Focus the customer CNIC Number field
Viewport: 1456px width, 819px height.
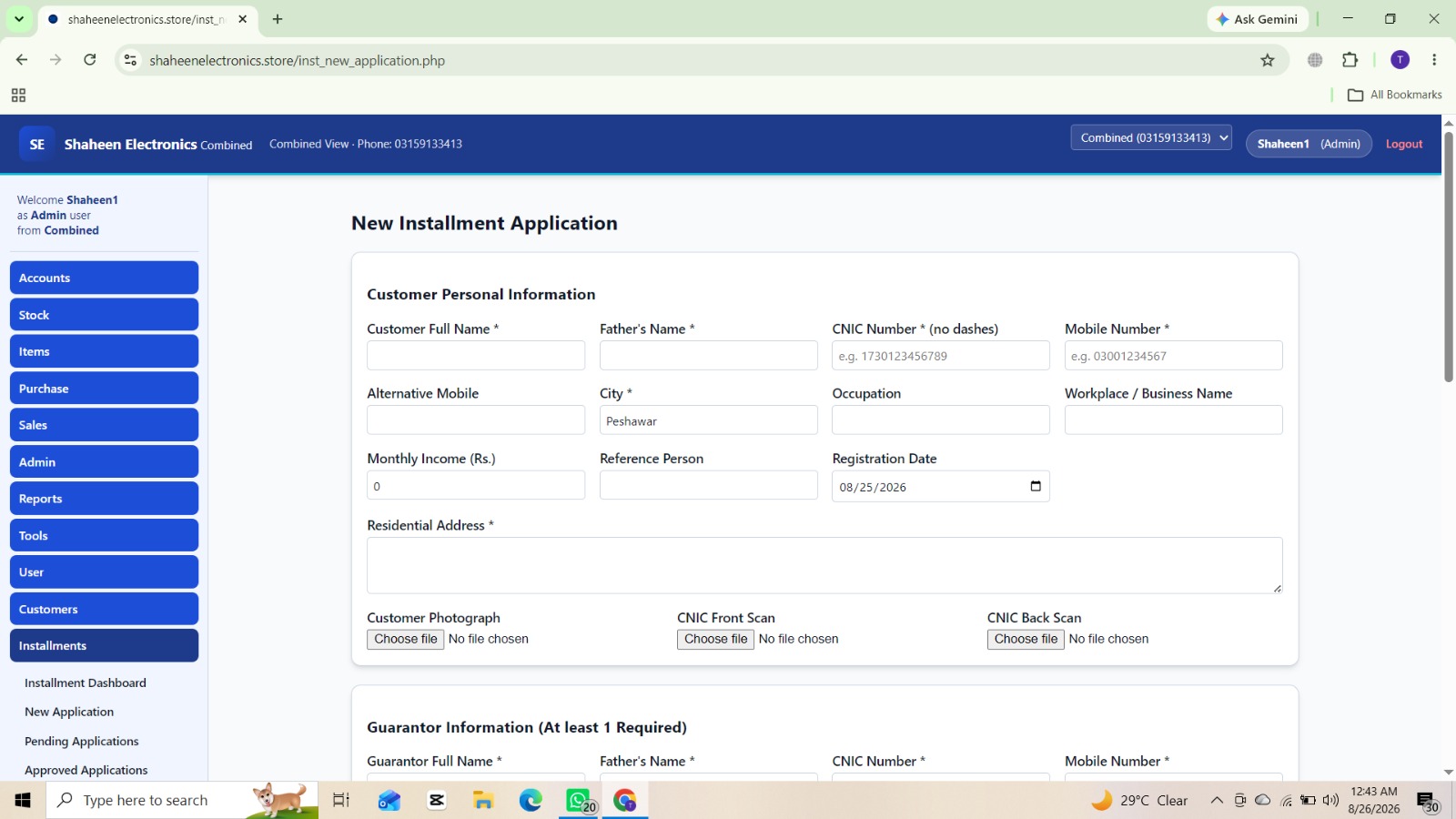click(941, 355)
